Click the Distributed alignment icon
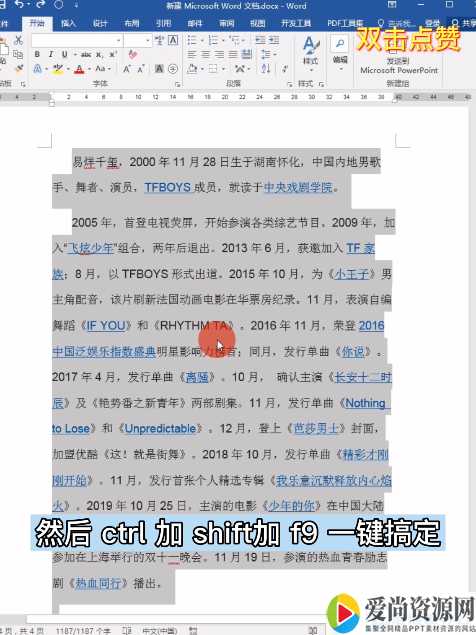Image resolution: width=476 pixels, height=635 pixels. (246, 54)
